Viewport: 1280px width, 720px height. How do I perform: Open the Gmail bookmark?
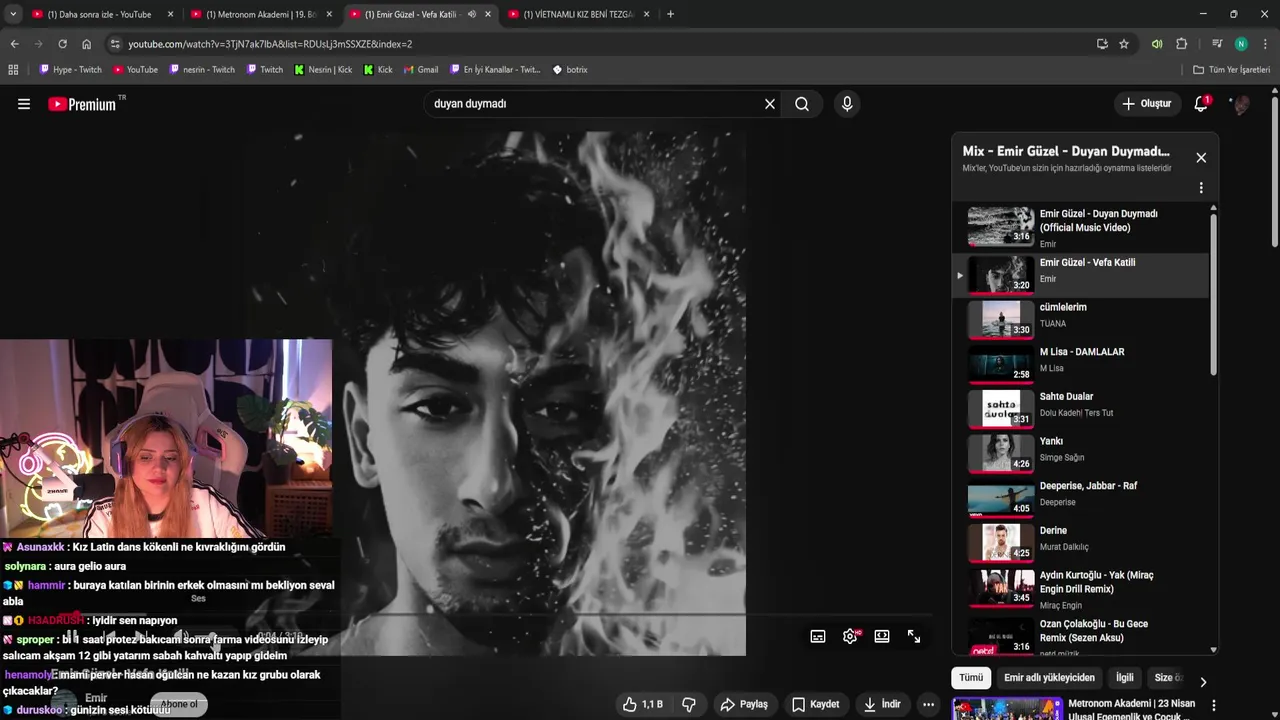[x=420, y=70]
